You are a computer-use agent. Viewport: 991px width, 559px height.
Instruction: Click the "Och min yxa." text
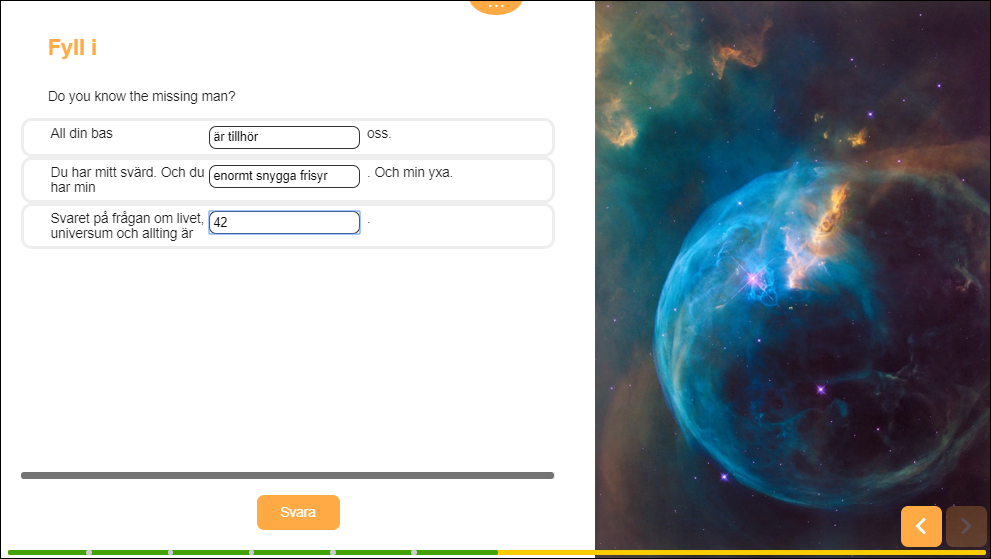tap(413, 172)
